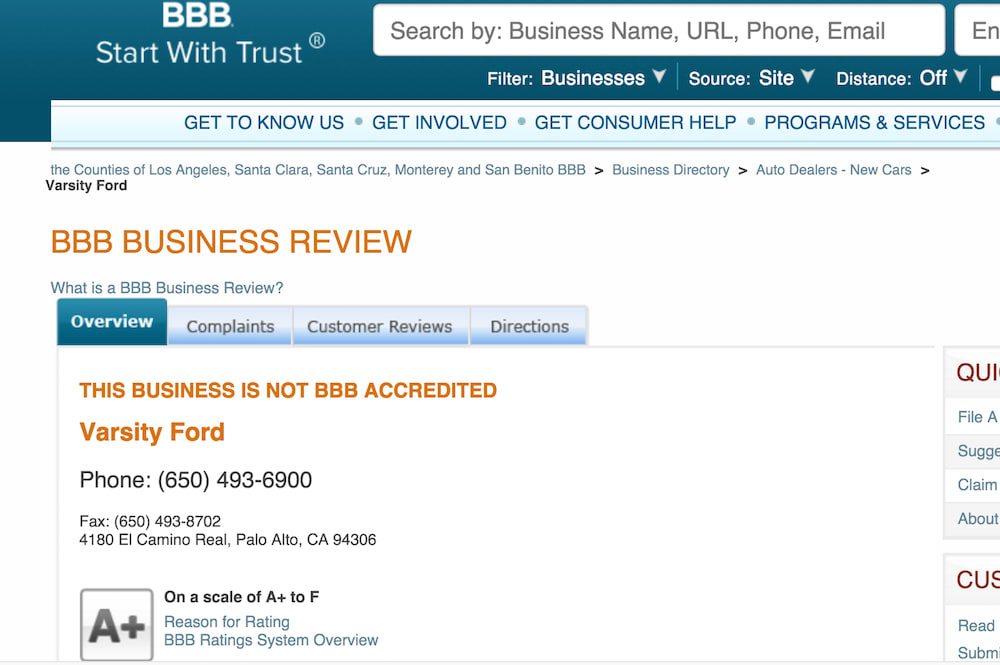Click the BBB Start With Trust logo
The height and width of the screenshot is (665, 1000).
click(210, 33)
